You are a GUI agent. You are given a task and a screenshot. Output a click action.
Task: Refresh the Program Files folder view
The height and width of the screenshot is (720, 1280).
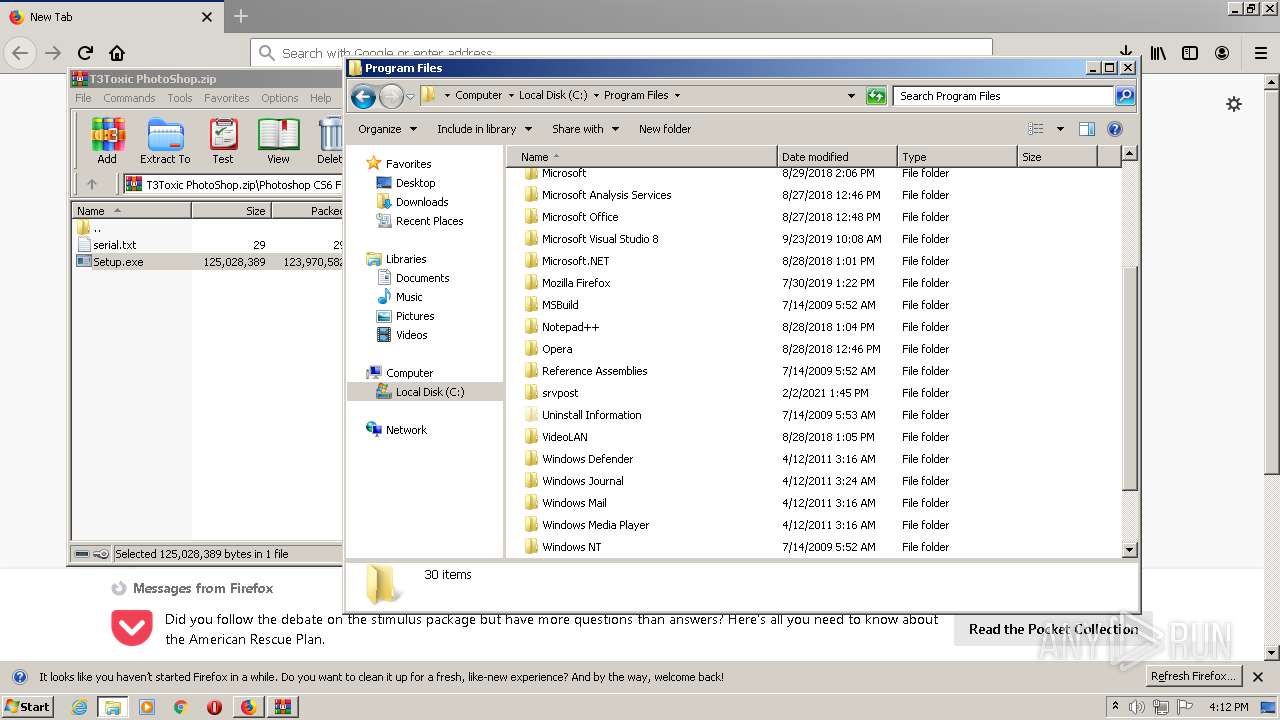click(876, 96)
